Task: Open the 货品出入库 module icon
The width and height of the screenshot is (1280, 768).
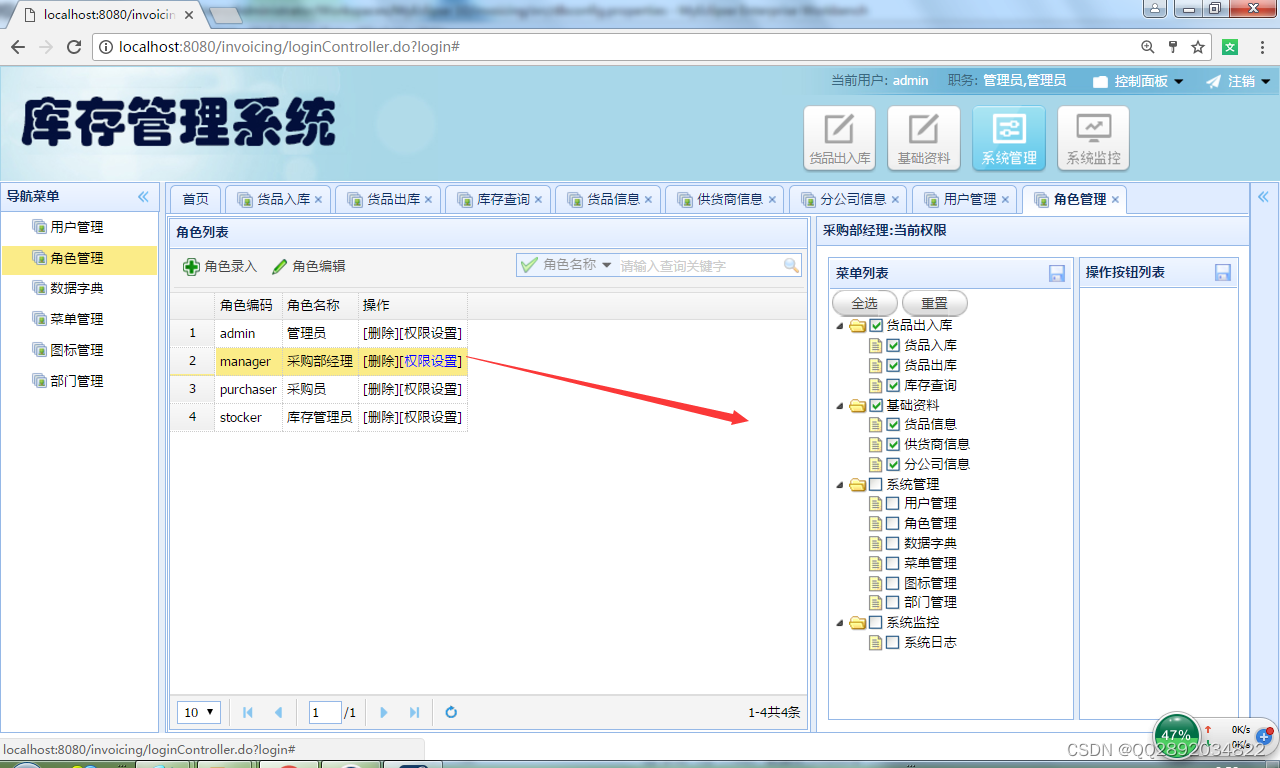Action: [838, 137]
